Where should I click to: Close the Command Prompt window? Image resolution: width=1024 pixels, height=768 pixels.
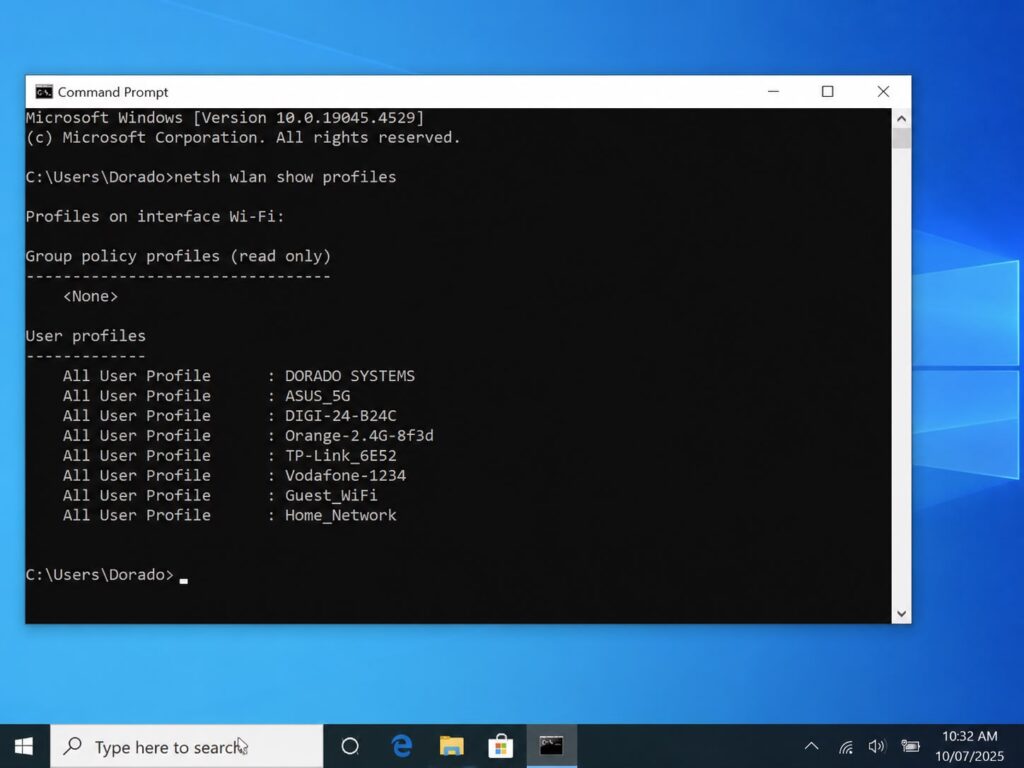883,92
